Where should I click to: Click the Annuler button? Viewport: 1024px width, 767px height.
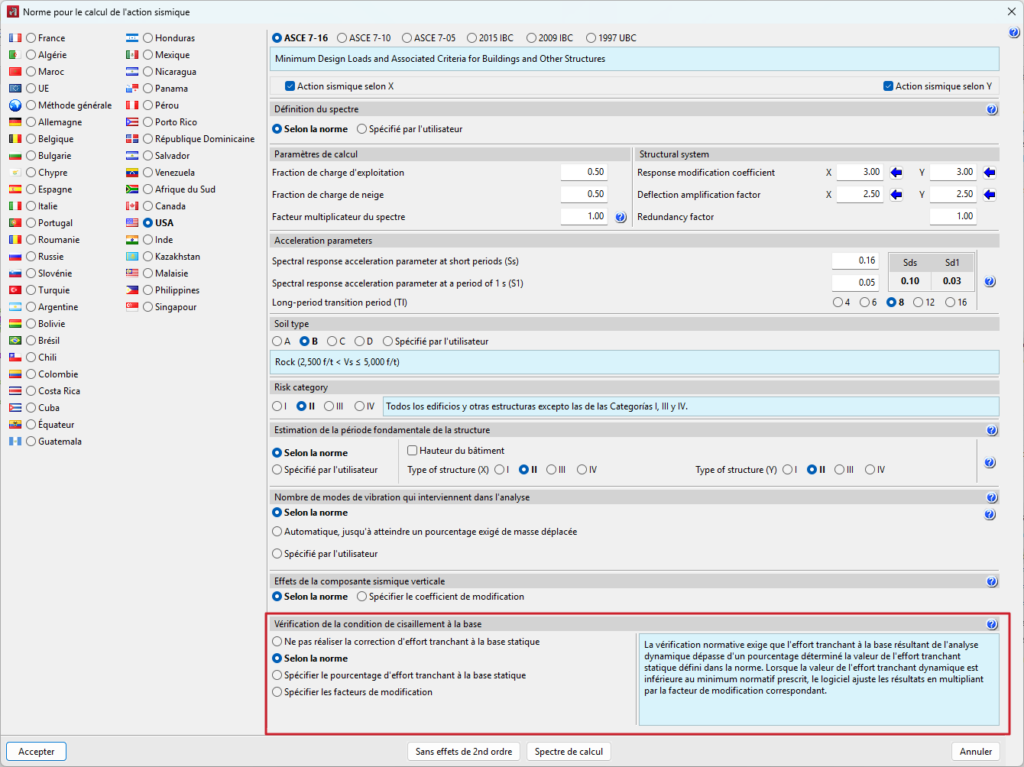point(976,751)
